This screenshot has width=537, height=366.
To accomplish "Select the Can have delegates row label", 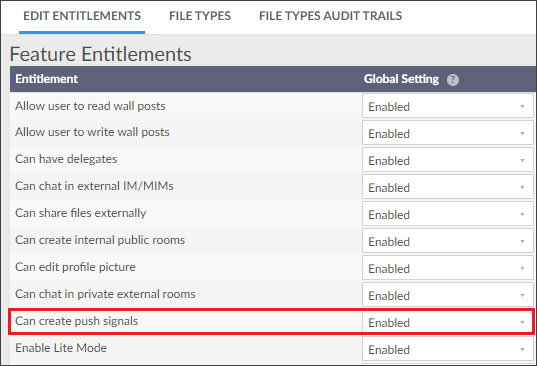I will 66,159.
